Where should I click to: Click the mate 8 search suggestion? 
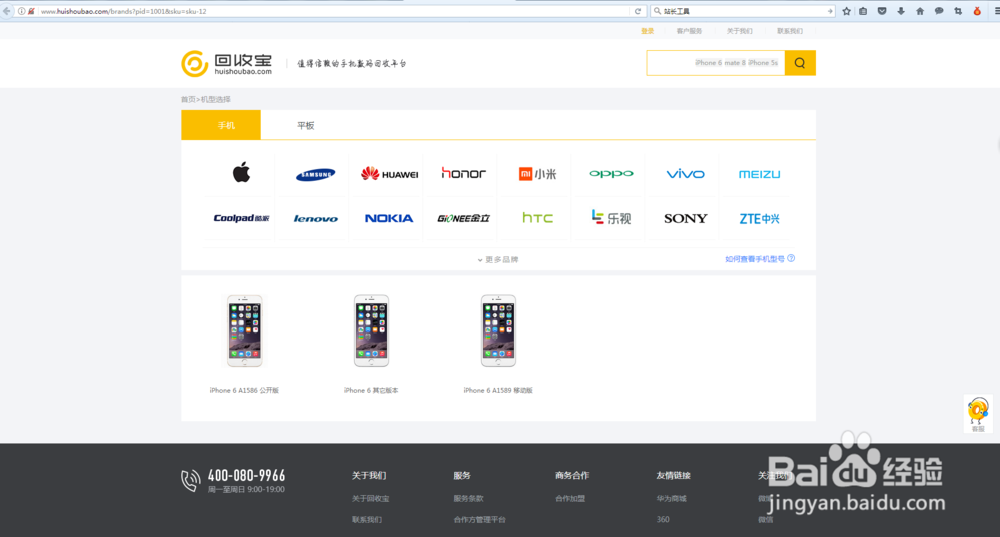pos(735,63)
